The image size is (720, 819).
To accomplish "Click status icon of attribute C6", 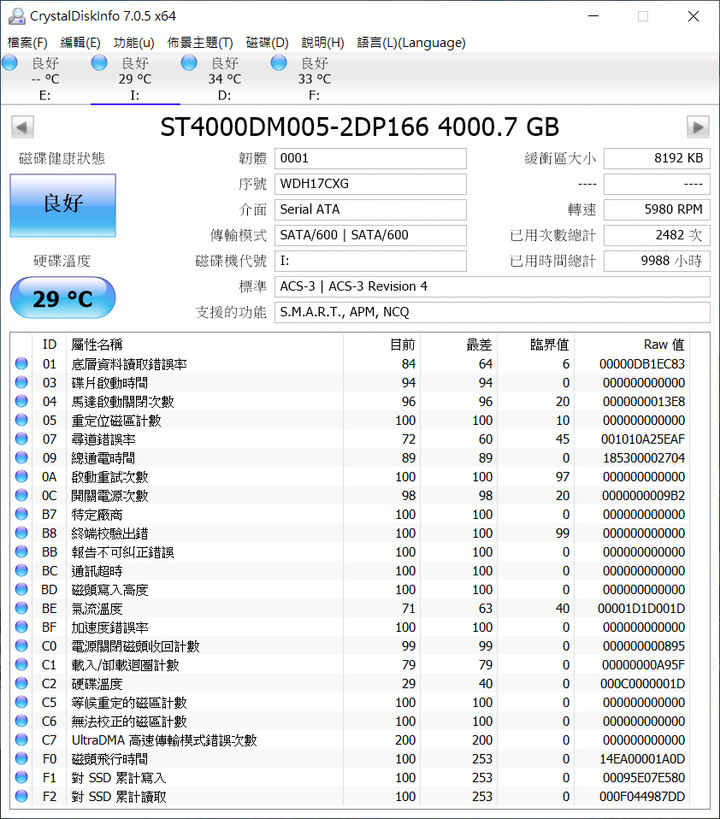I will (21, 720).
